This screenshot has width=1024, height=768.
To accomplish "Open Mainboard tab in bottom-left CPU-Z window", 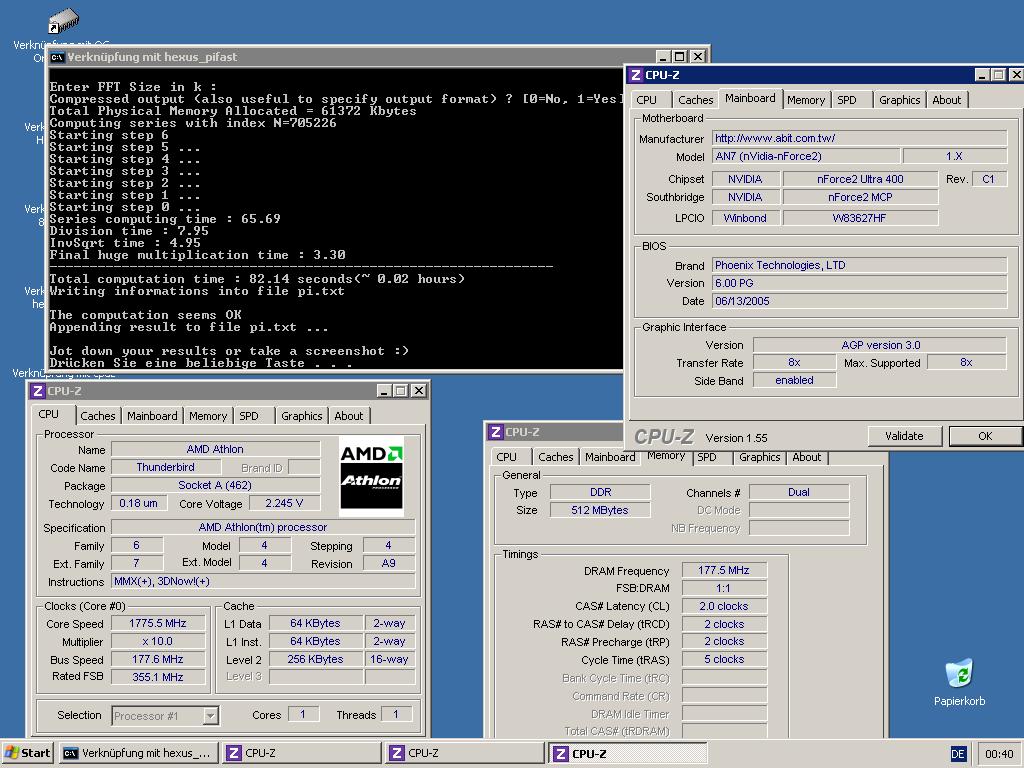I will [152, 416].
